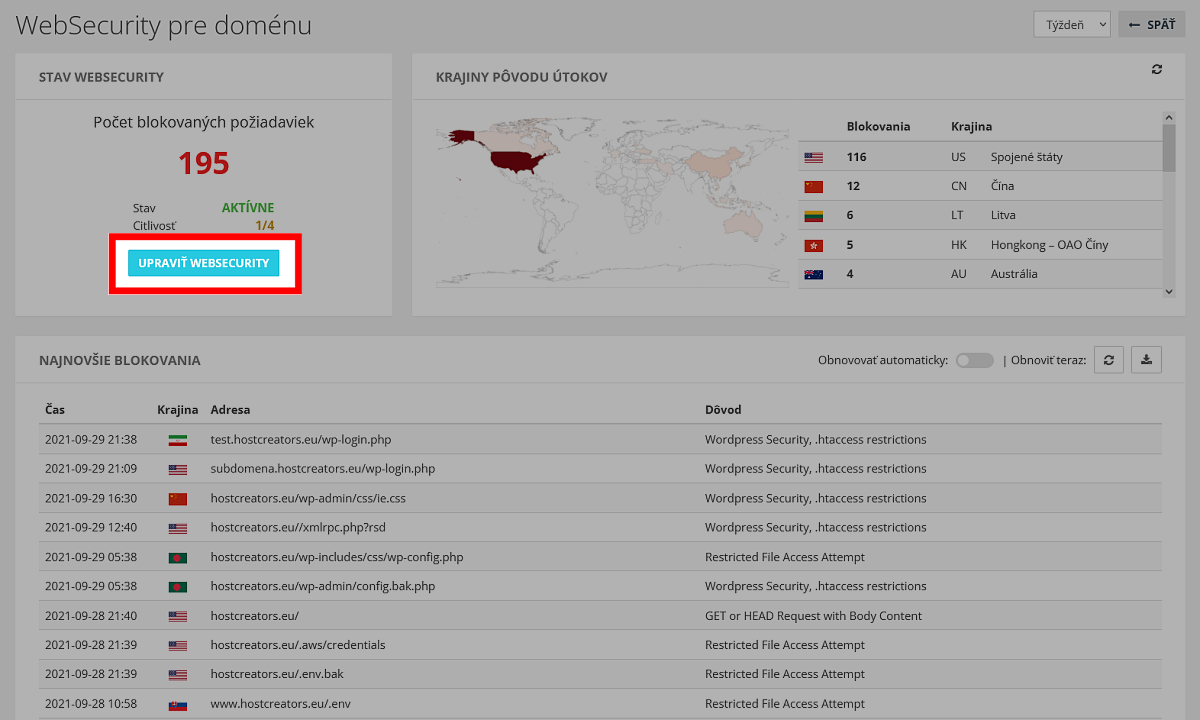This screenshot has width=1200, height=720.
Task: Sort by the Čas column header
Action: click(x=55, y=410)
